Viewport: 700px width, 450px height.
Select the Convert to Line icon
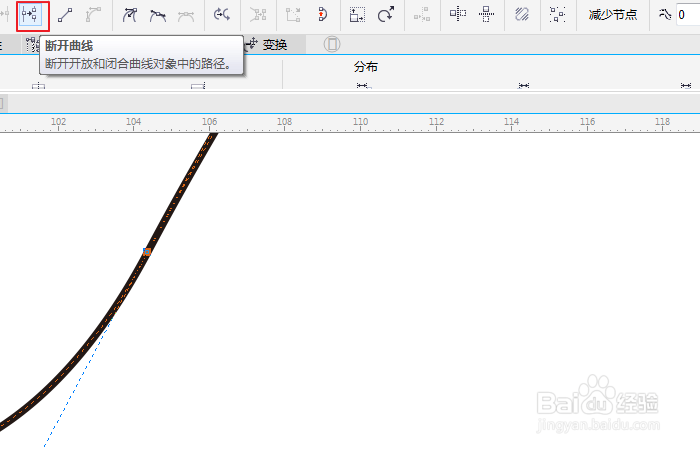[65, 15]
